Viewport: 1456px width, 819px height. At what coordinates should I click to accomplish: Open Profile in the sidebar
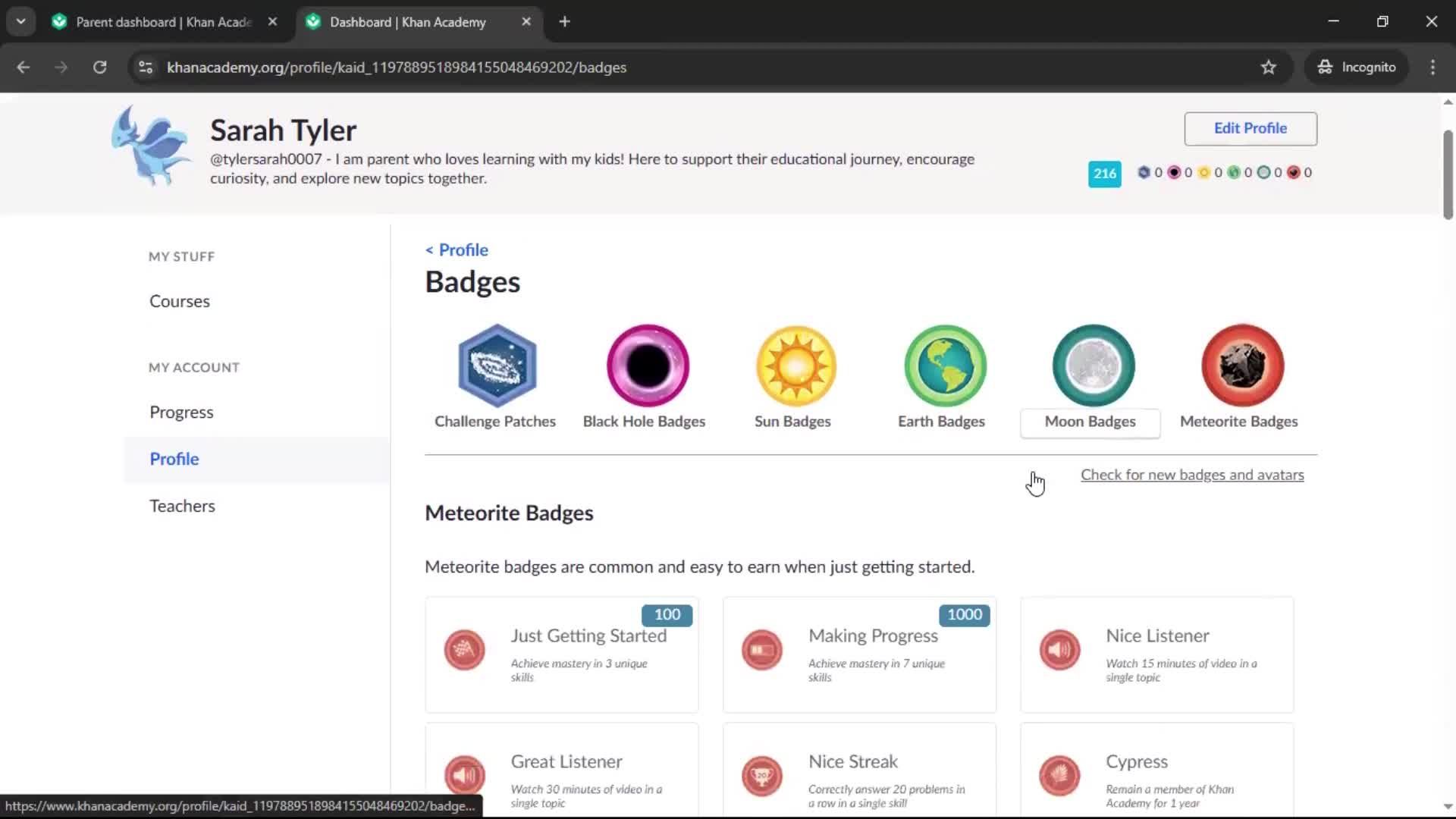tap(174, 459)
